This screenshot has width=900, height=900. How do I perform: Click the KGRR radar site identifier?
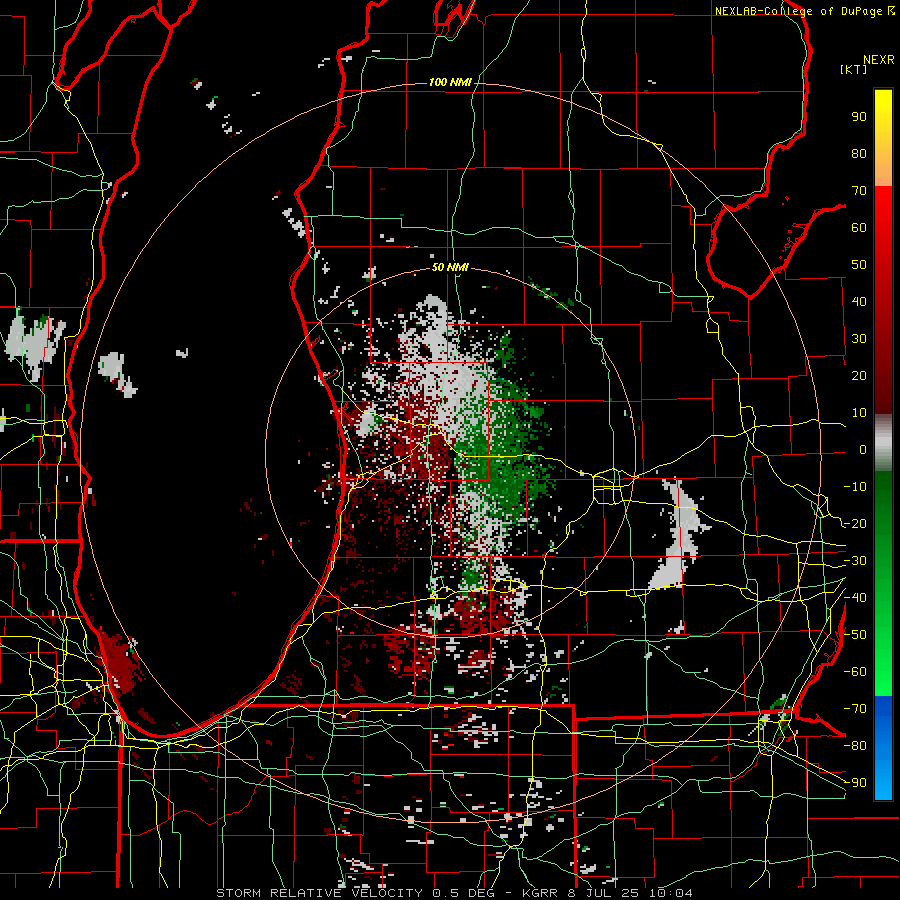(540, 893)
